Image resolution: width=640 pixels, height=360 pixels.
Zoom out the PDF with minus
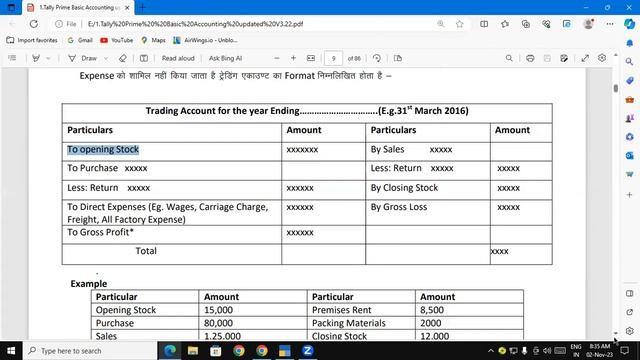point(277,58)
